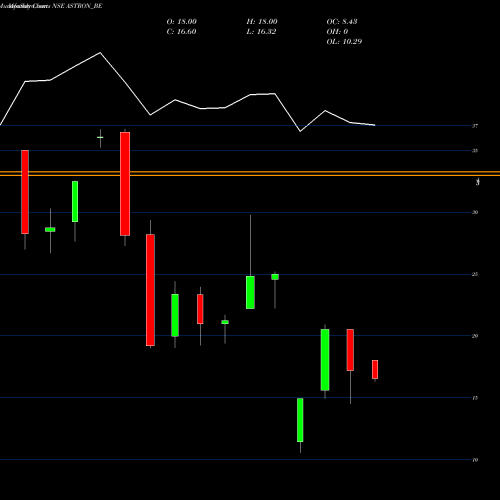Image resolution: width=500 pixels, height=500 pixels.
Task: Click the 25 price axis label
Action: 475,274
